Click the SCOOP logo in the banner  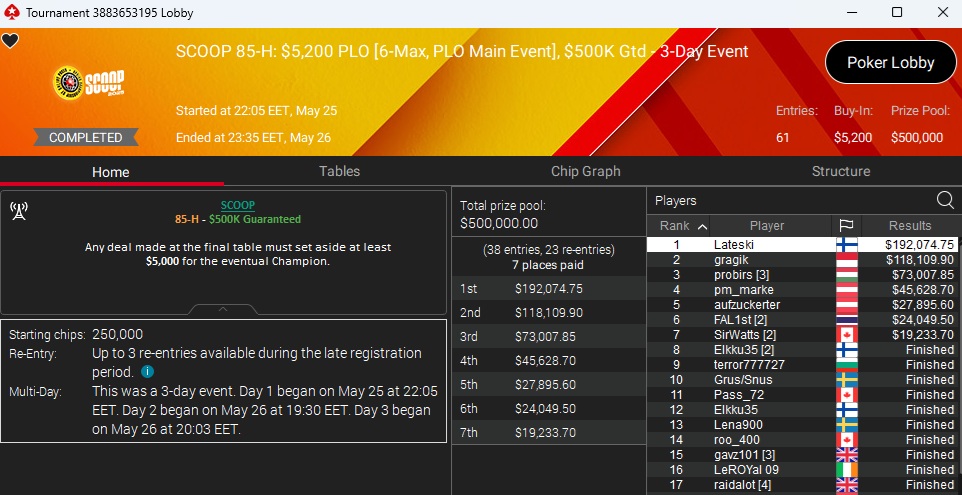click(89, 83)
